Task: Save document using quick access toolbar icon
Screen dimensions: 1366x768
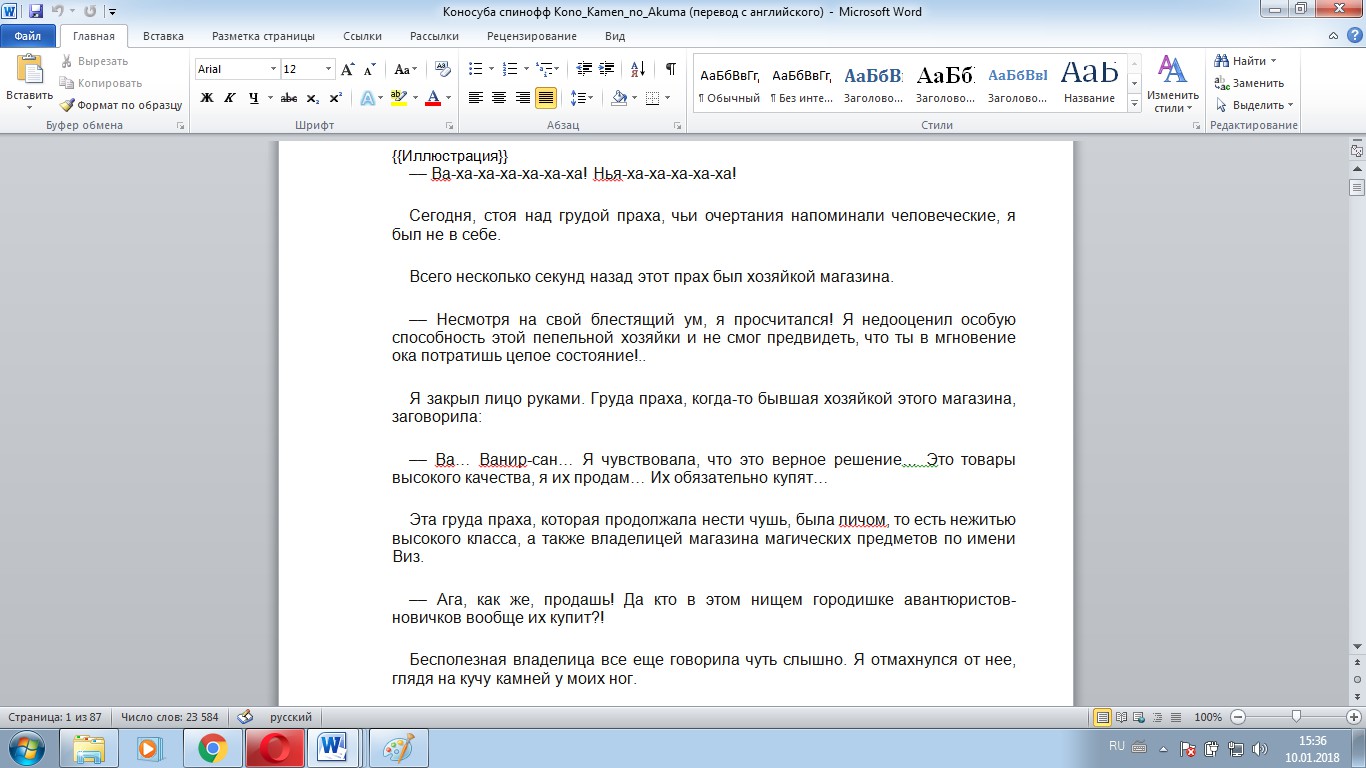Action: point(36,12)
